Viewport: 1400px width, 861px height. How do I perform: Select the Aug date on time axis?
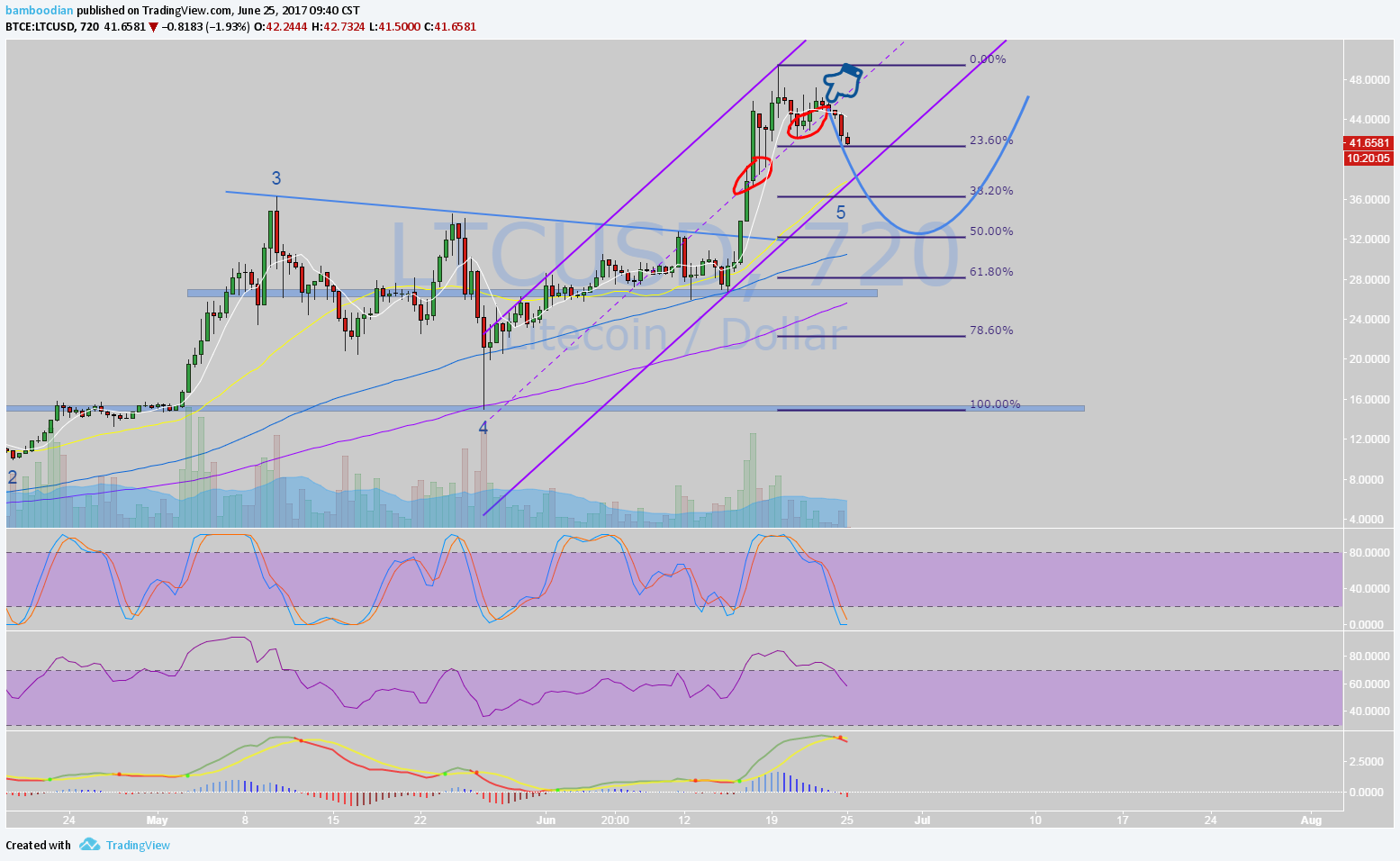1312,820
